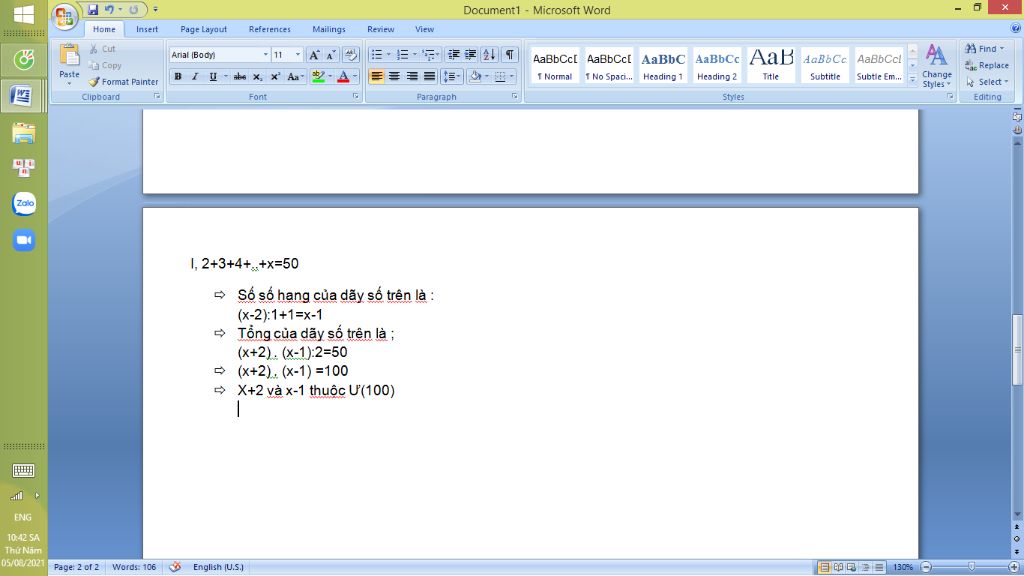Activate the Format Painter tool

tap(123, 82)
